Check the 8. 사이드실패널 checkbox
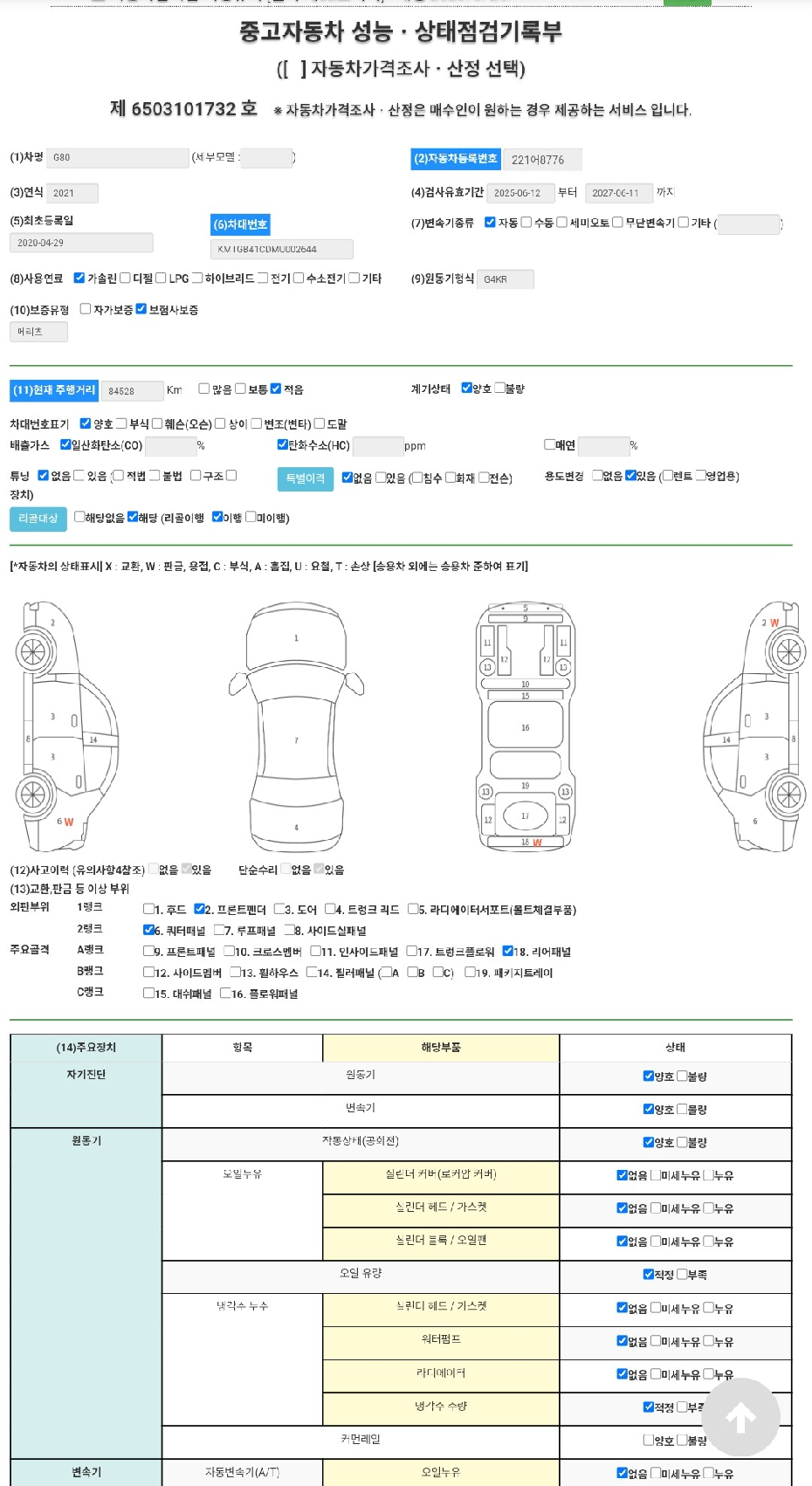The width and height of the screenshot is (812, 1486). tap(289, 931)
